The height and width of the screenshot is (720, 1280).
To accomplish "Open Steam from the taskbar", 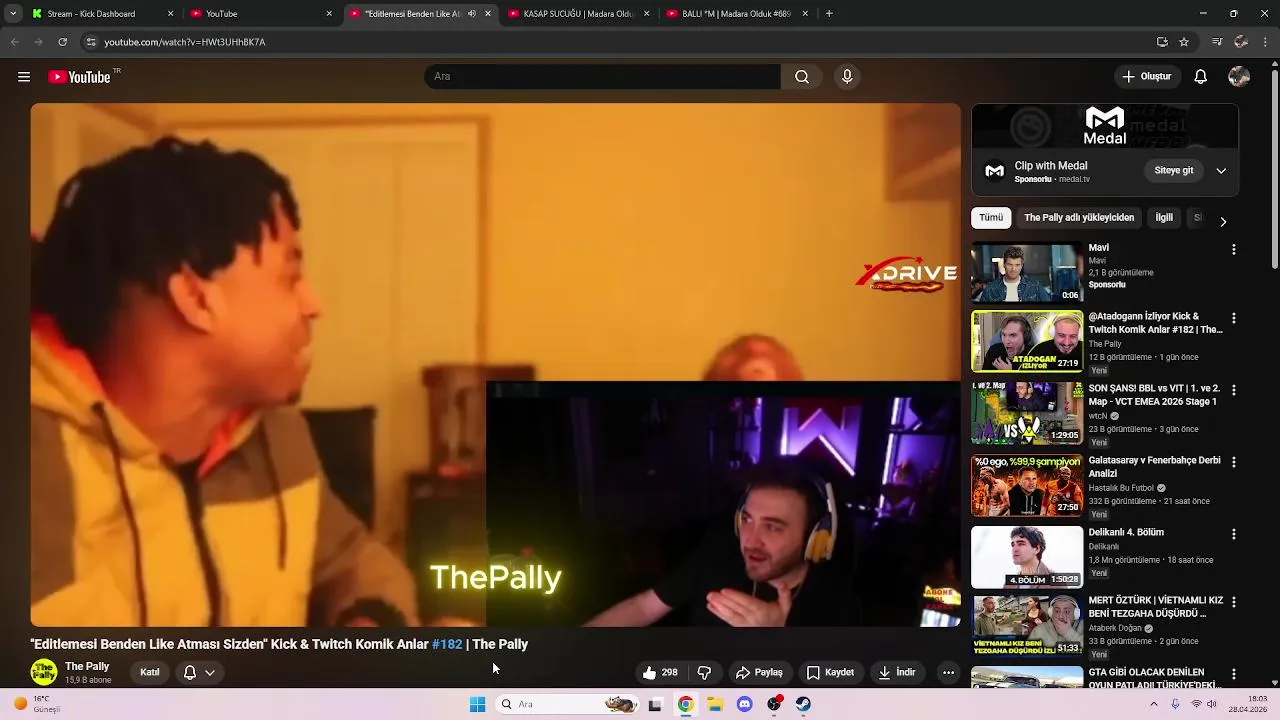I will pos(803,705).
